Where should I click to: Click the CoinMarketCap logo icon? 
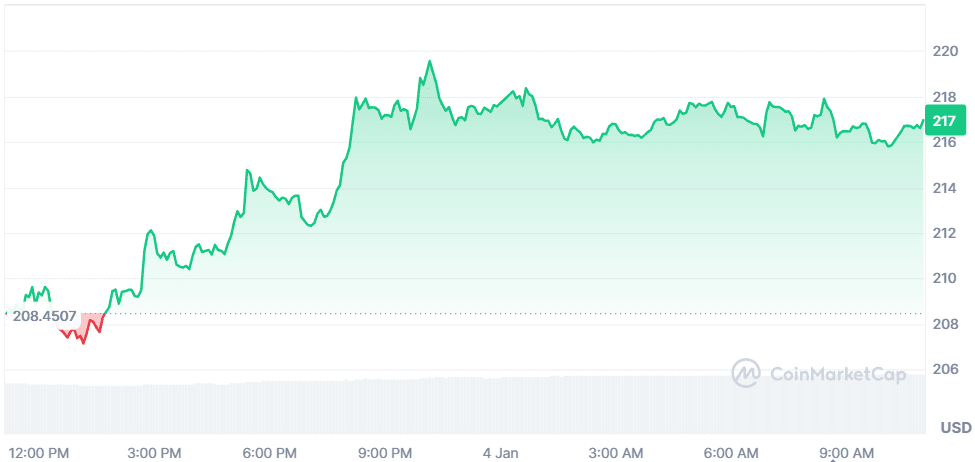point(747,374)
